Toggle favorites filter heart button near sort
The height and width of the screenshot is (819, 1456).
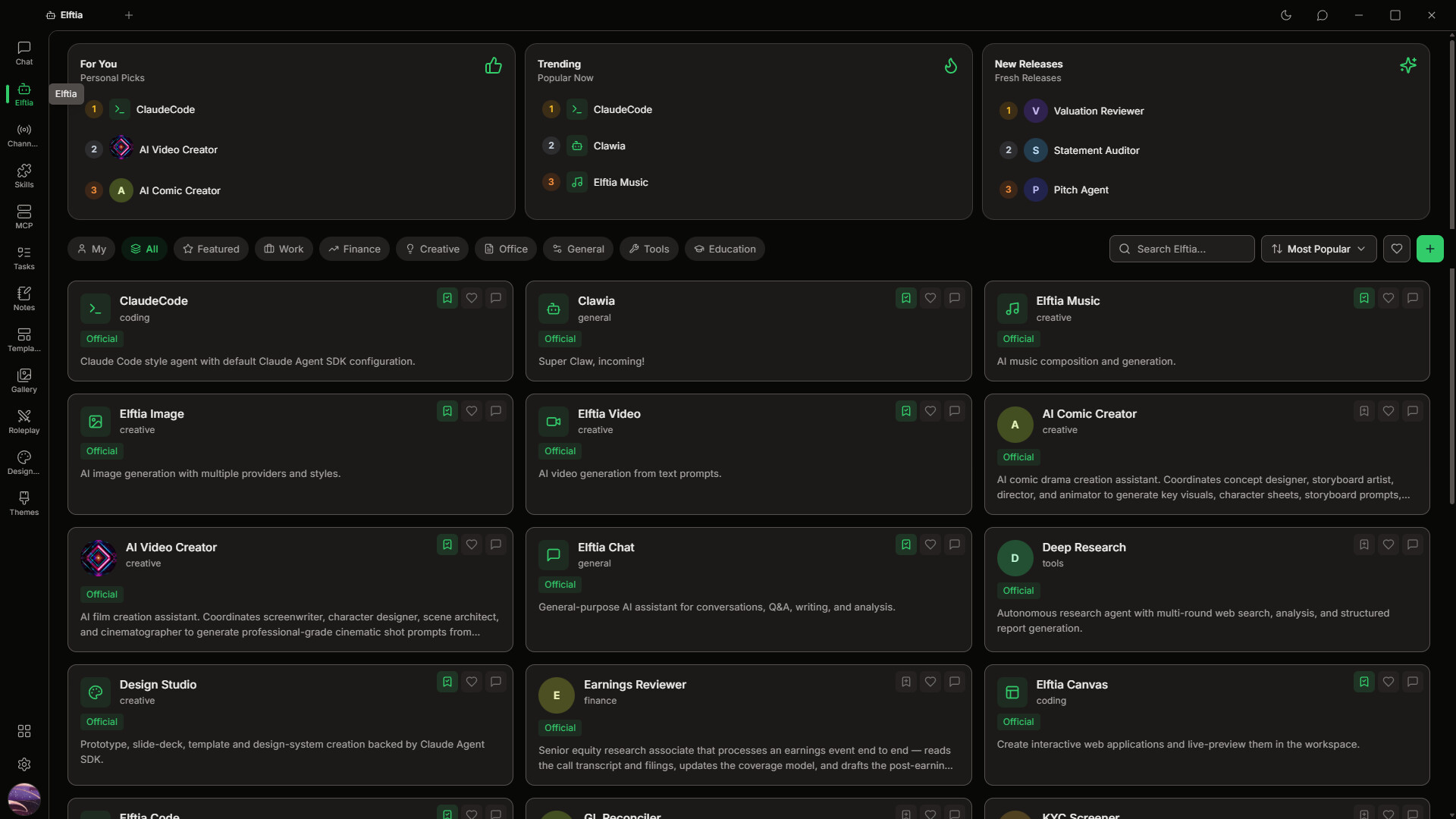(x=1397, y=249)
